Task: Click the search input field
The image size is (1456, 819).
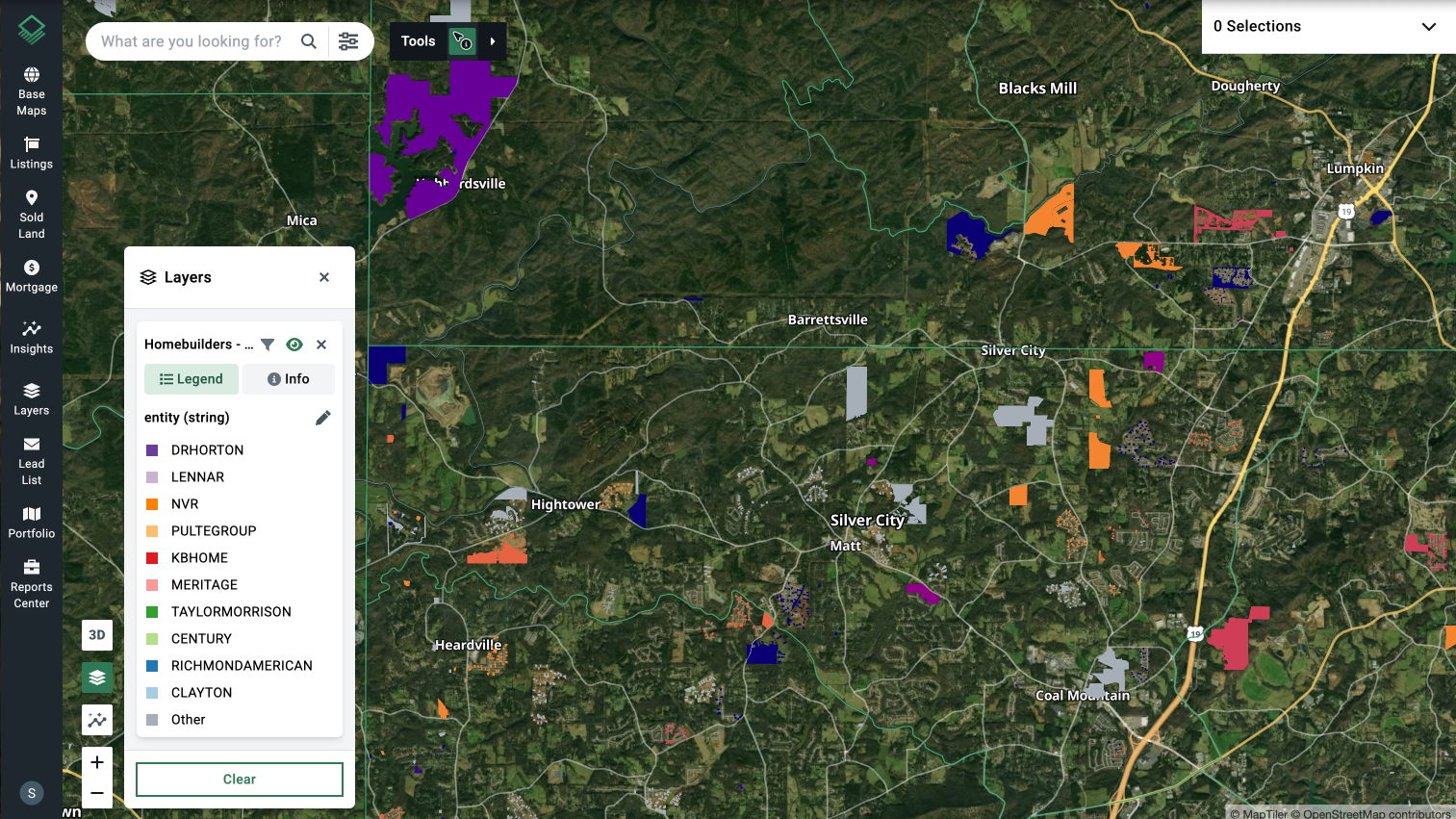Action: tap(192, 41)
